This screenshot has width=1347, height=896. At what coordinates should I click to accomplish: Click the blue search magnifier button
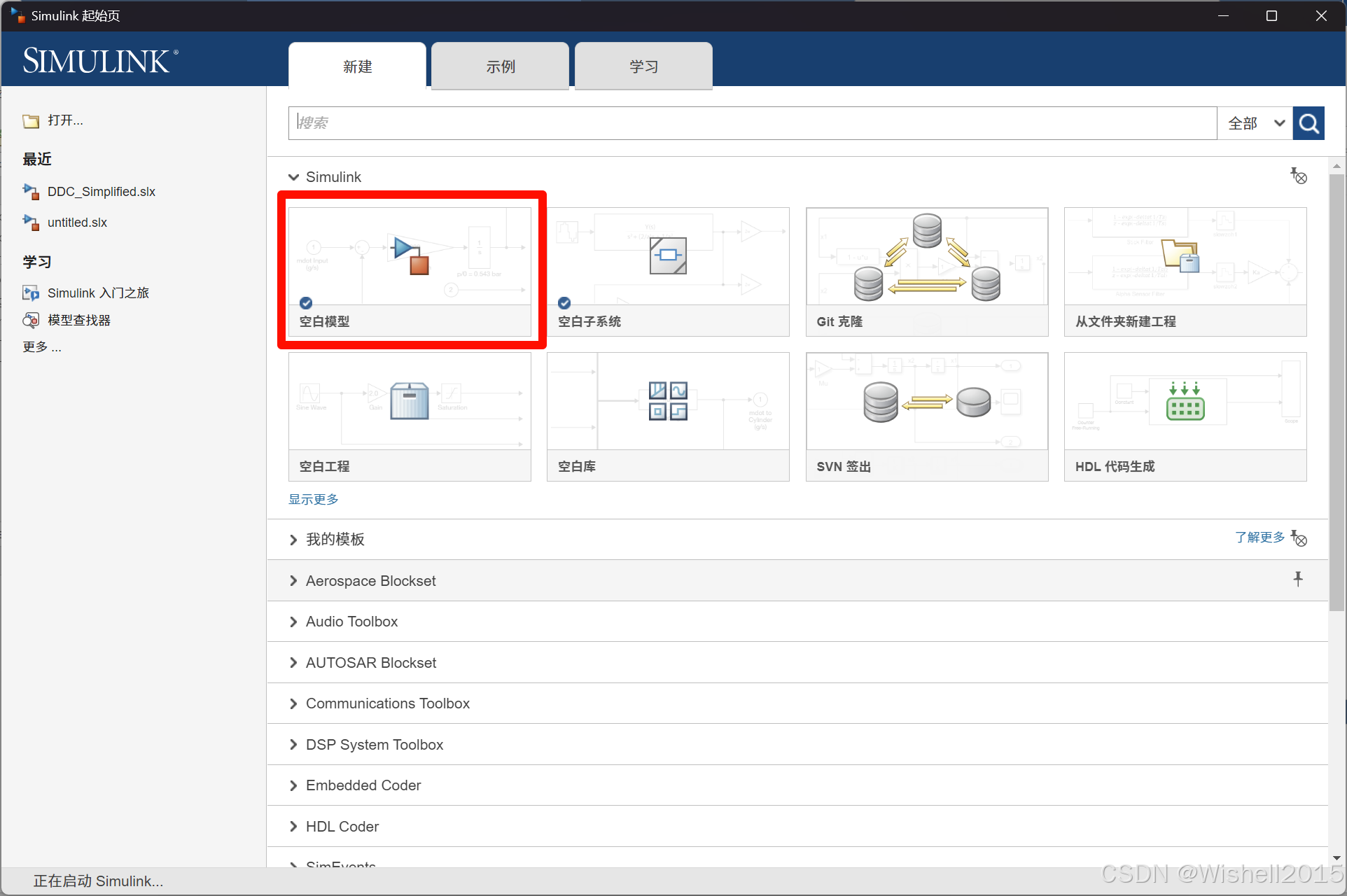(1308, 123)
